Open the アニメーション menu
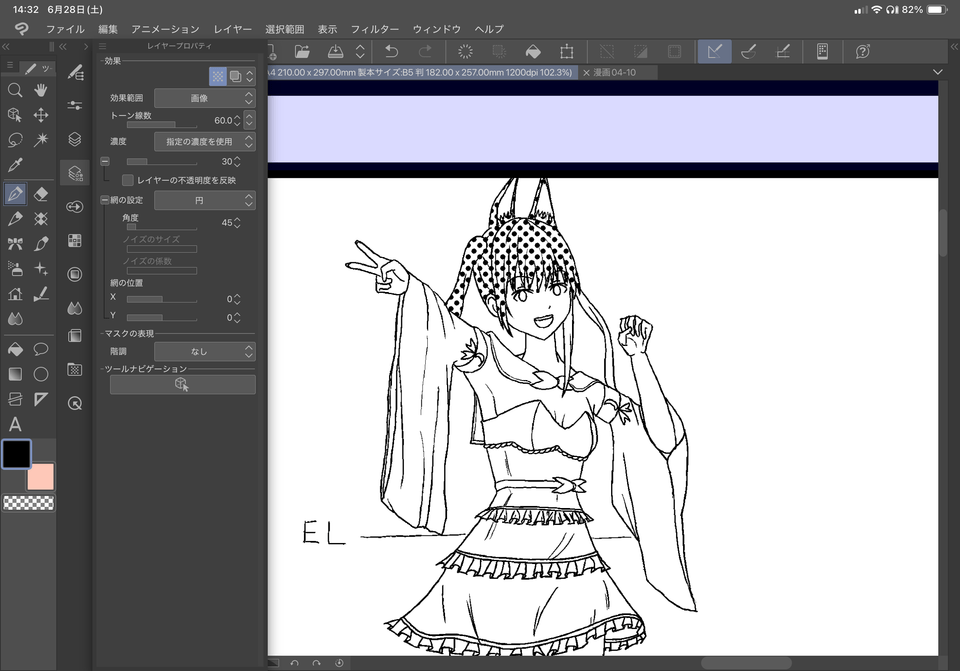This screenshot has width=960, height=671. pyautogui.click(x=165, y=29)
